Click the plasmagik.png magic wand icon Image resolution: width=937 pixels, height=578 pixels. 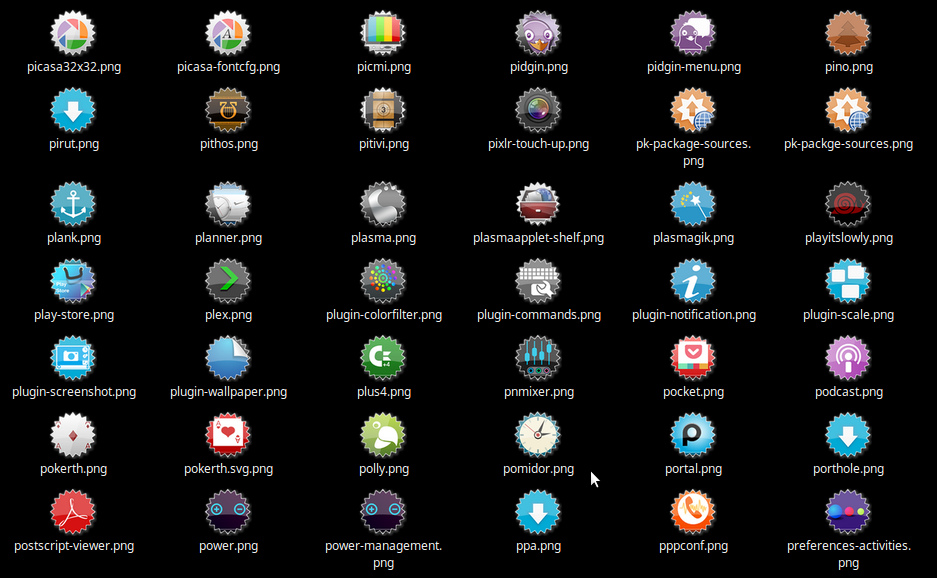coord(693,204)
